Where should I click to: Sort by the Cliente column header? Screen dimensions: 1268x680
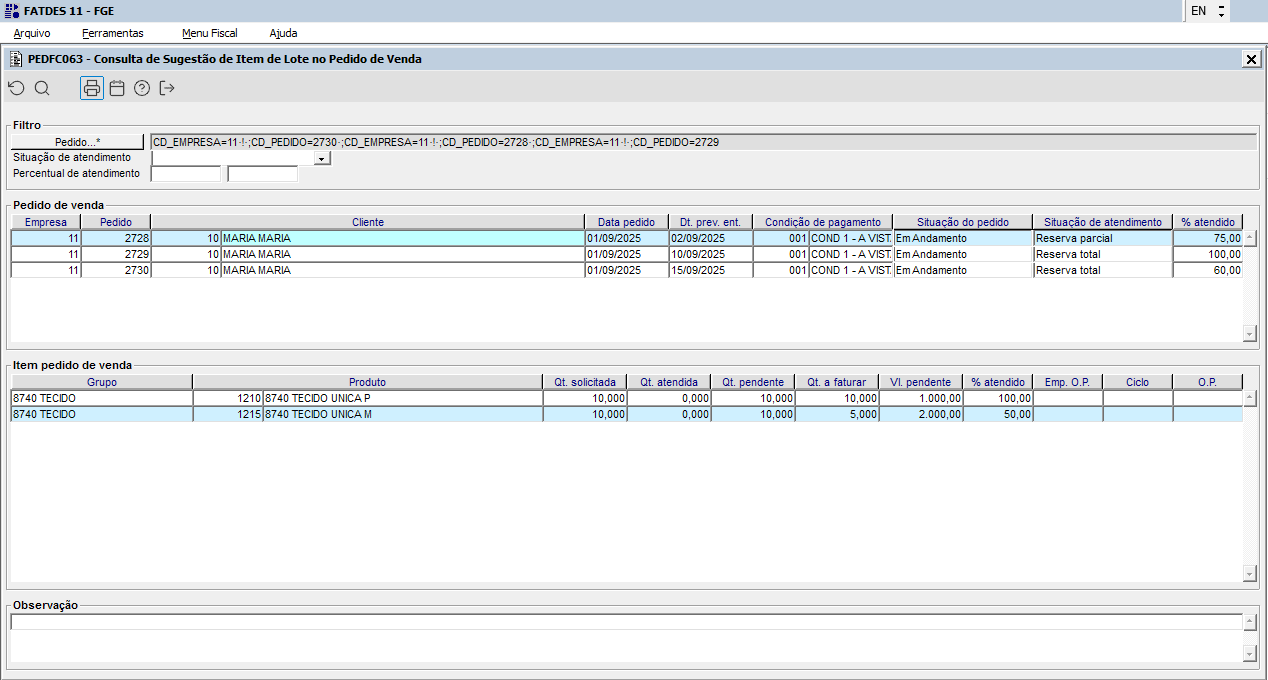pyautogui.click(x=368, y=222)
